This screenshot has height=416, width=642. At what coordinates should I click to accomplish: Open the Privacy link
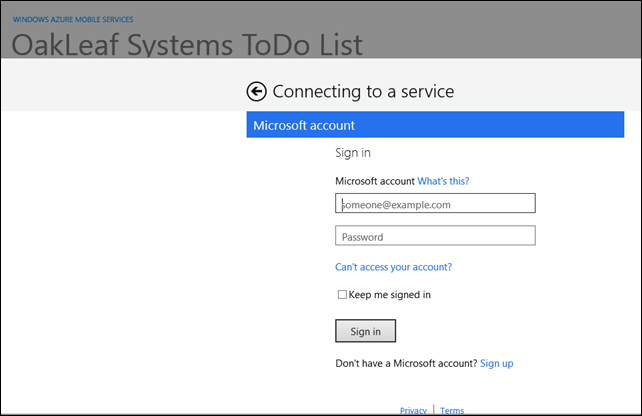point(413,410)
